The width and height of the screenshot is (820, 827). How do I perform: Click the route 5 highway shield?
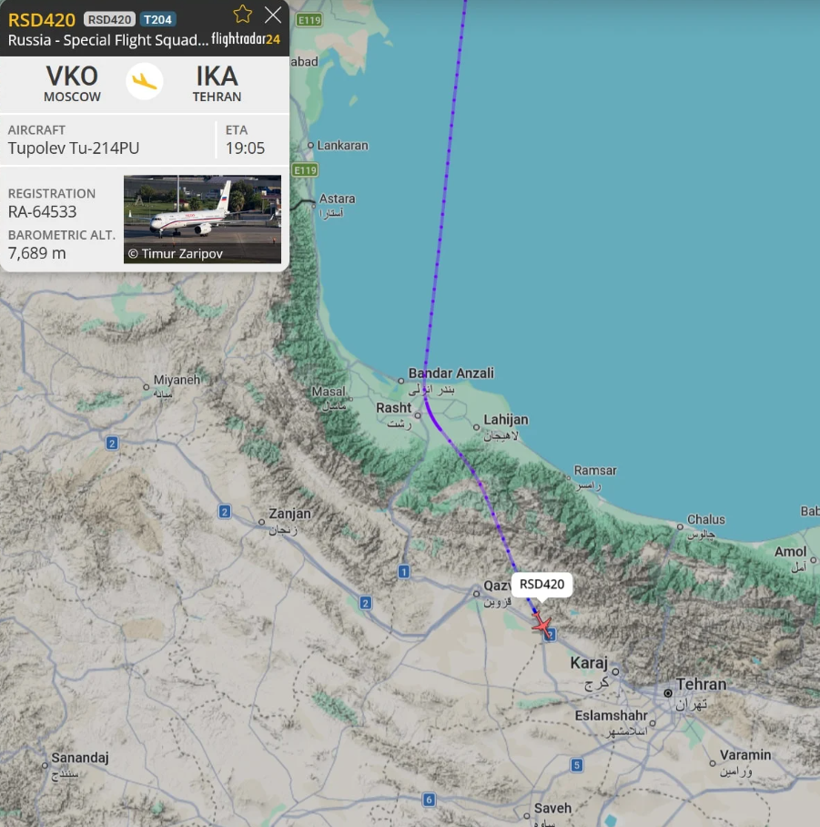click(x=576, y=765)
